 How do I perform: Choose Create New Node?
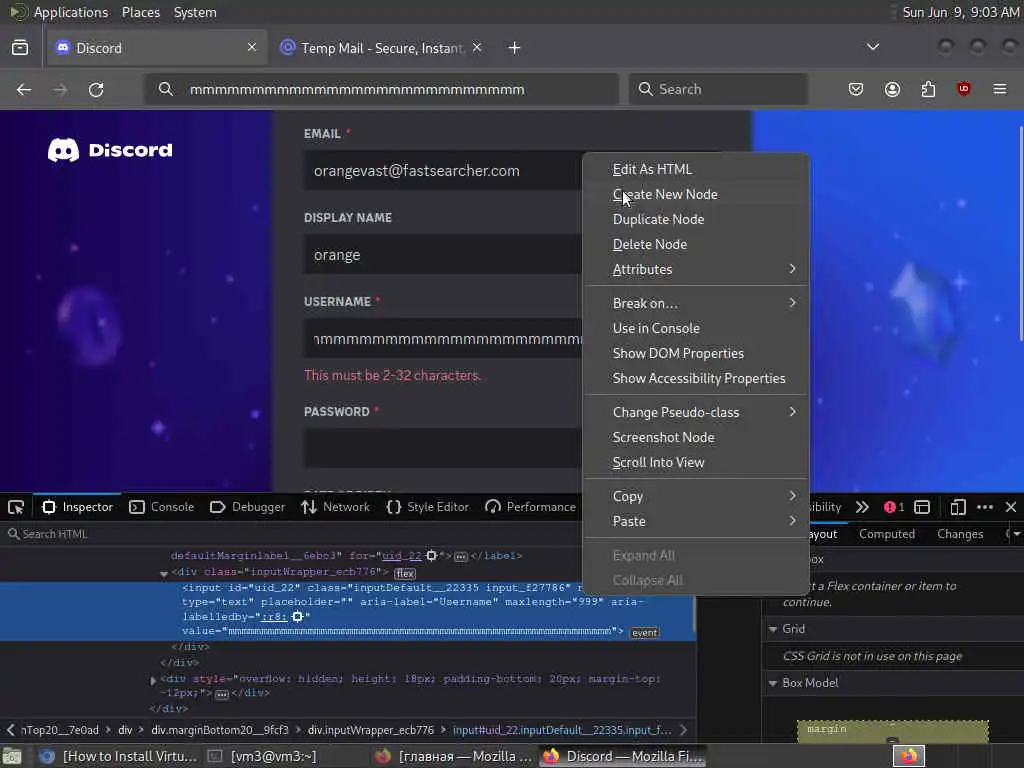point(696,194)
